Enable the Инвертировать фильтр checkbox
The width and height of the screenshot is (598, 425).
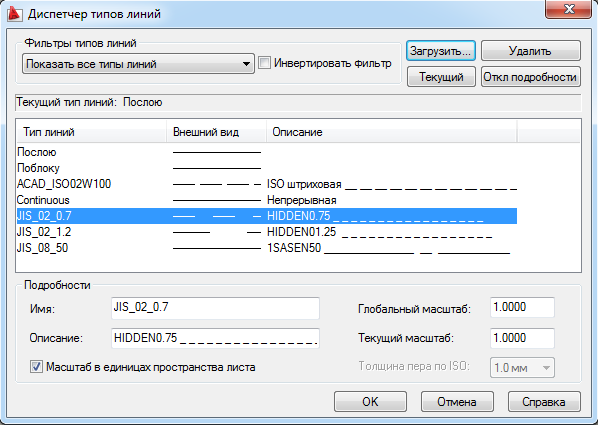pos(264,63)
